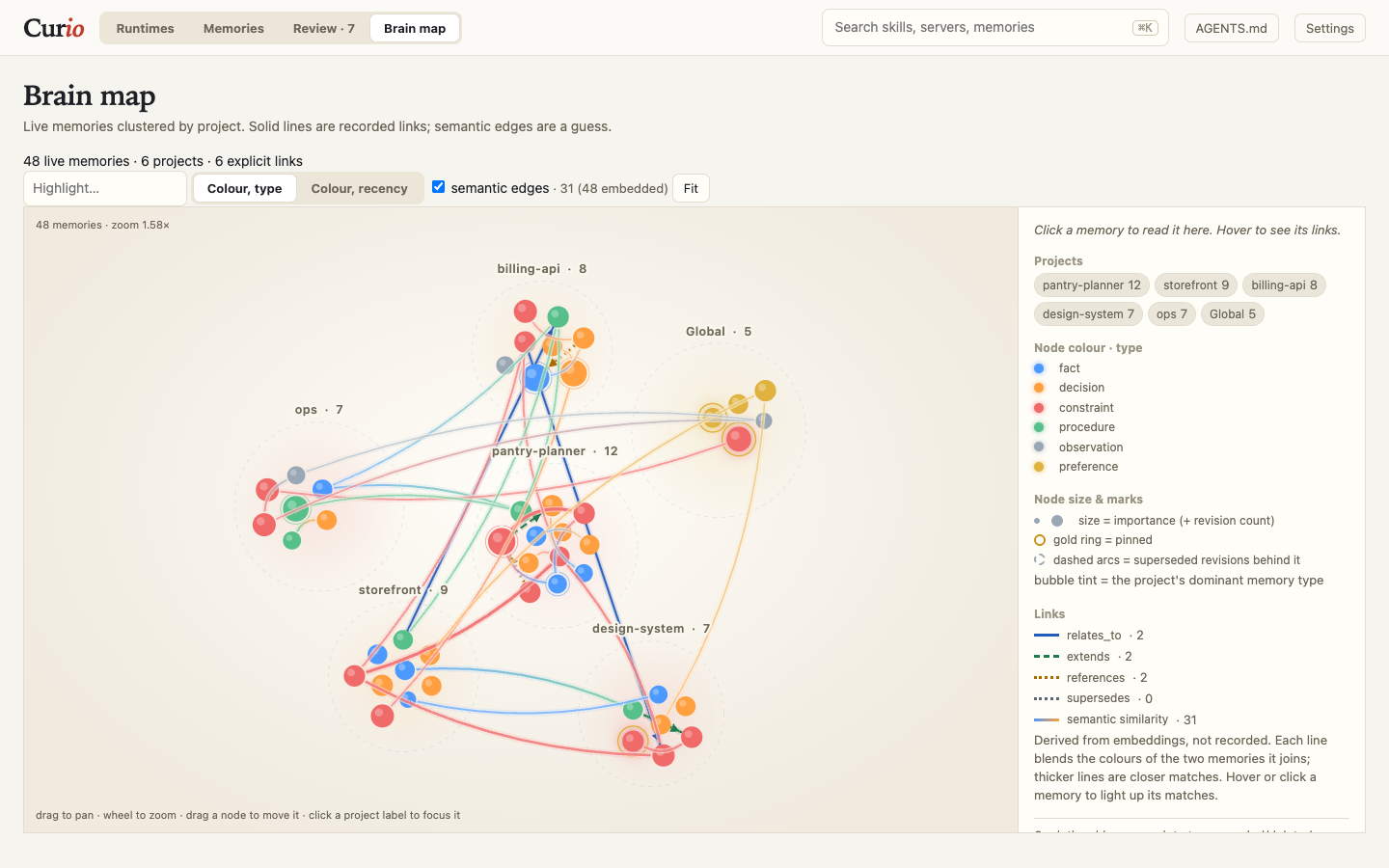
Task: Open Settings
Action: click(x=1330, y=28)
